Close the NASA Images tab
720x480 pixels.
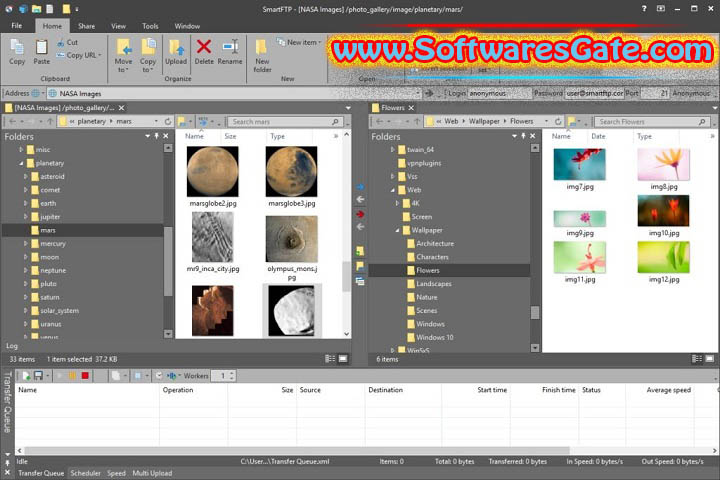click(121, 108)
